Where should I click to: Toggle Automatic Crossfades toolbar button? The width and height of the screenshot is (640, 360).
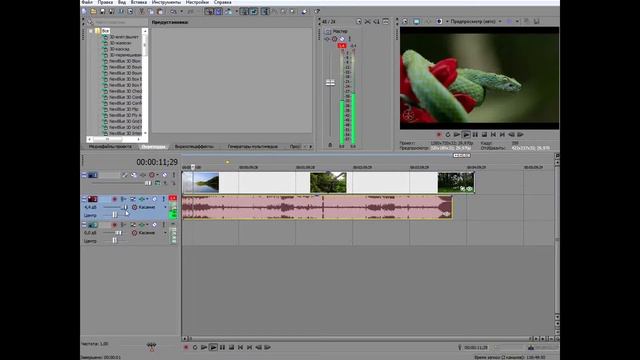(218, 11)
